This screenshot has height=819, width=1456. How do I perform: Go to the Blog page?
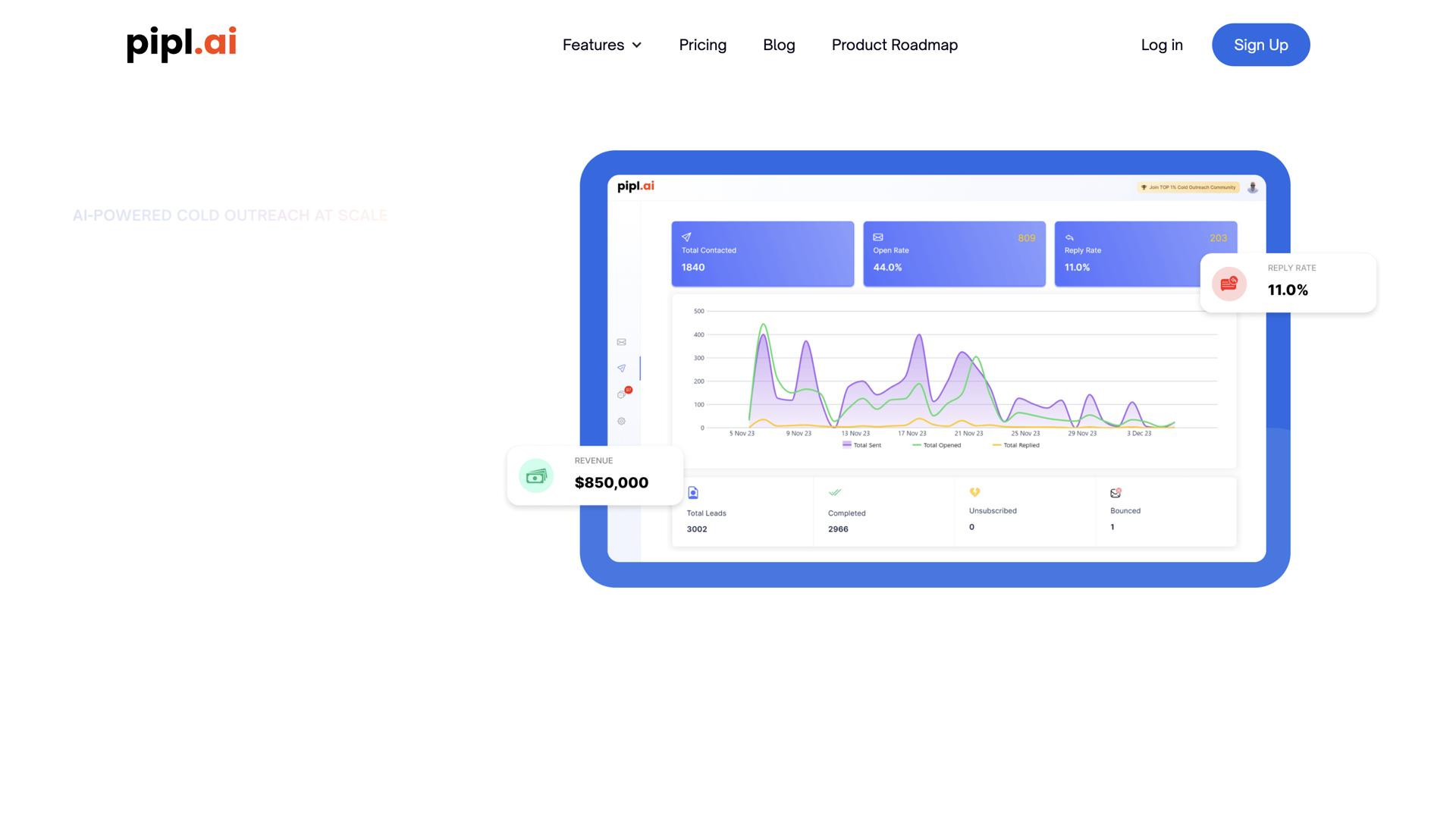(x=779, y=45)
